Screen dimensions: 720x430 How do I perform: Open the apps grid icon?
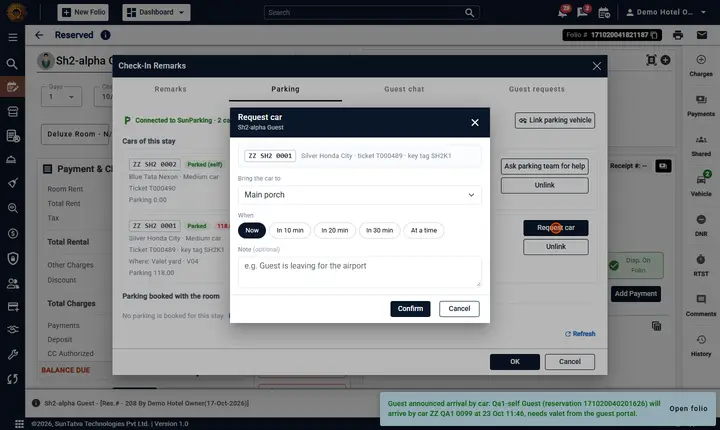[x=19, y=424]
